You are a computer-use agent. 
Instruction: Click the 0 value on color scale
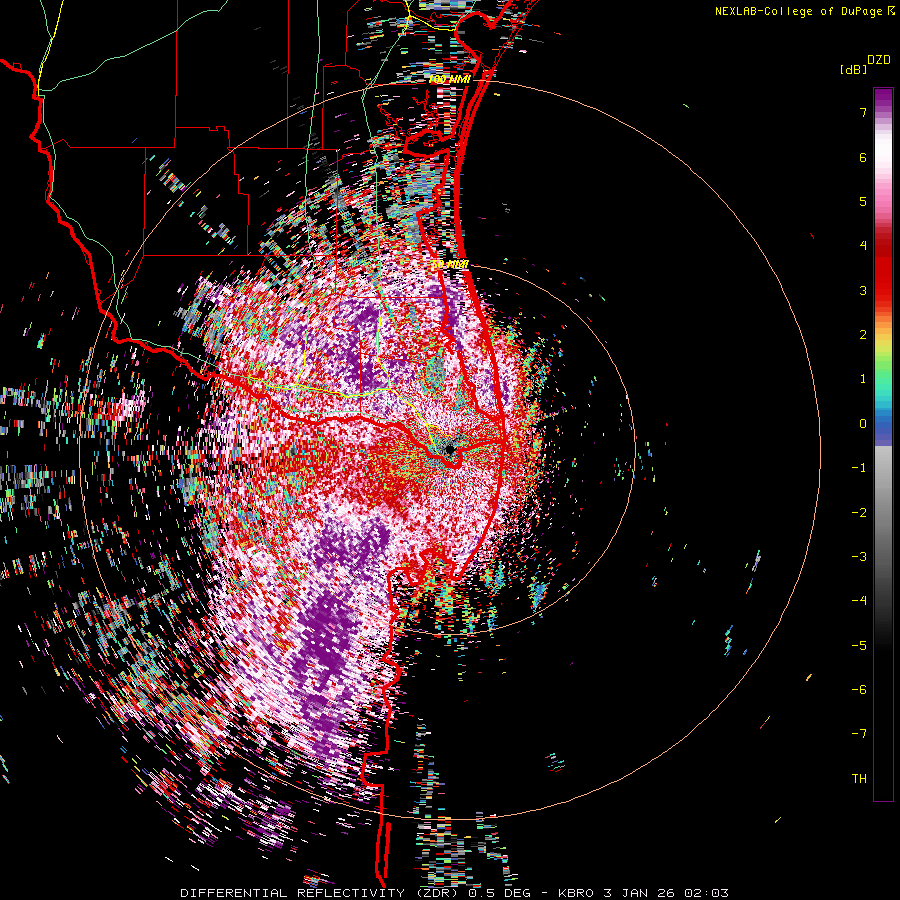863,424
